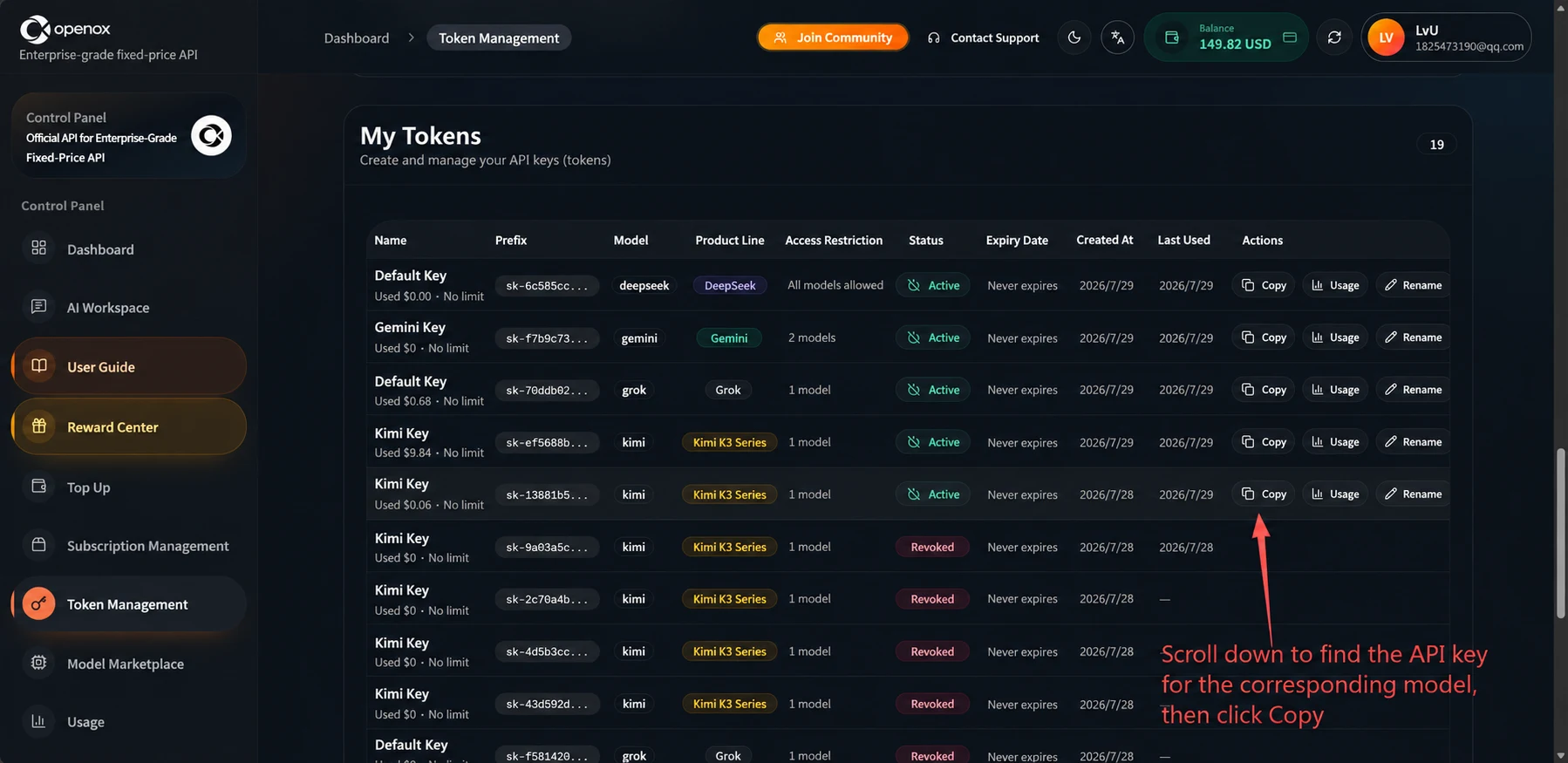Copy the sk-6c585cc deepseek key
Viewport: 1568px width, 763px height.
point(1264,285)
